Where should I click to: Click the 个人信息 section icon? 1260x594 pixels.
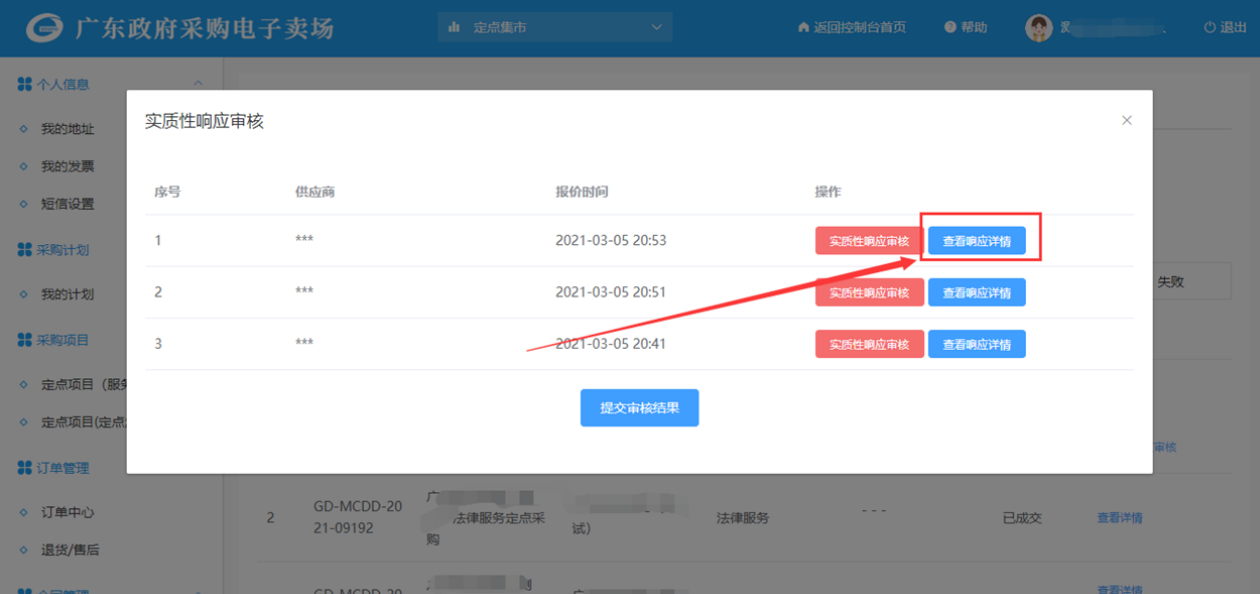click(25, 85)
